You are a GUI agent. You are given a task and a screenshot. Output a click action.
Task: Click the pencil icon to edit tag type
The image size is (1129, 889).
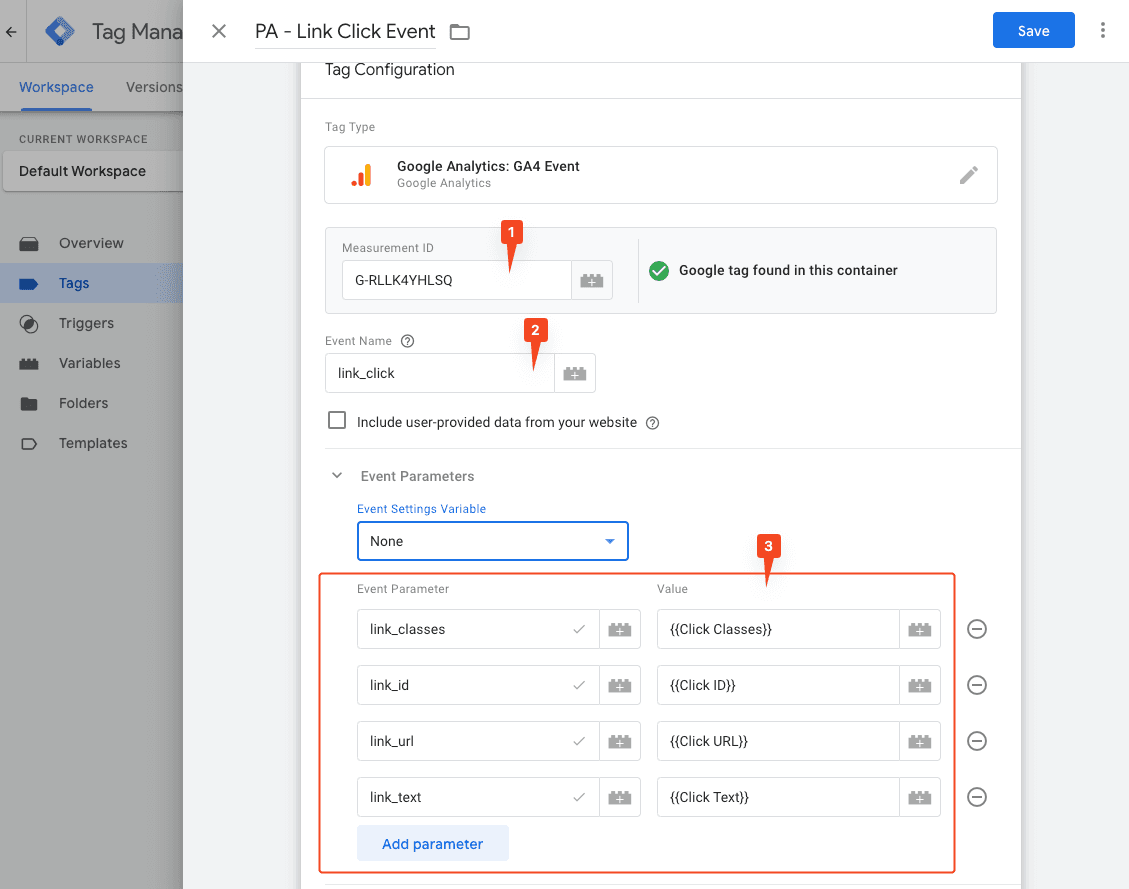coord(968,175)
